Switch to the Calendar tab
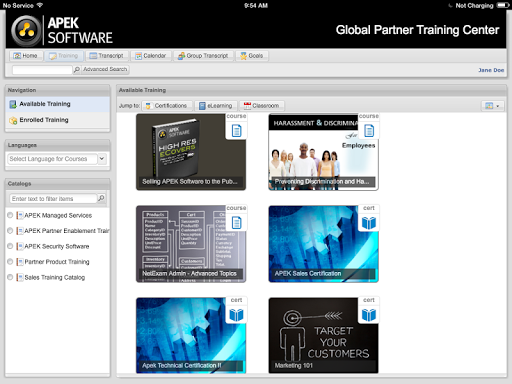This screenshot has width=512, height=384. 151,56
